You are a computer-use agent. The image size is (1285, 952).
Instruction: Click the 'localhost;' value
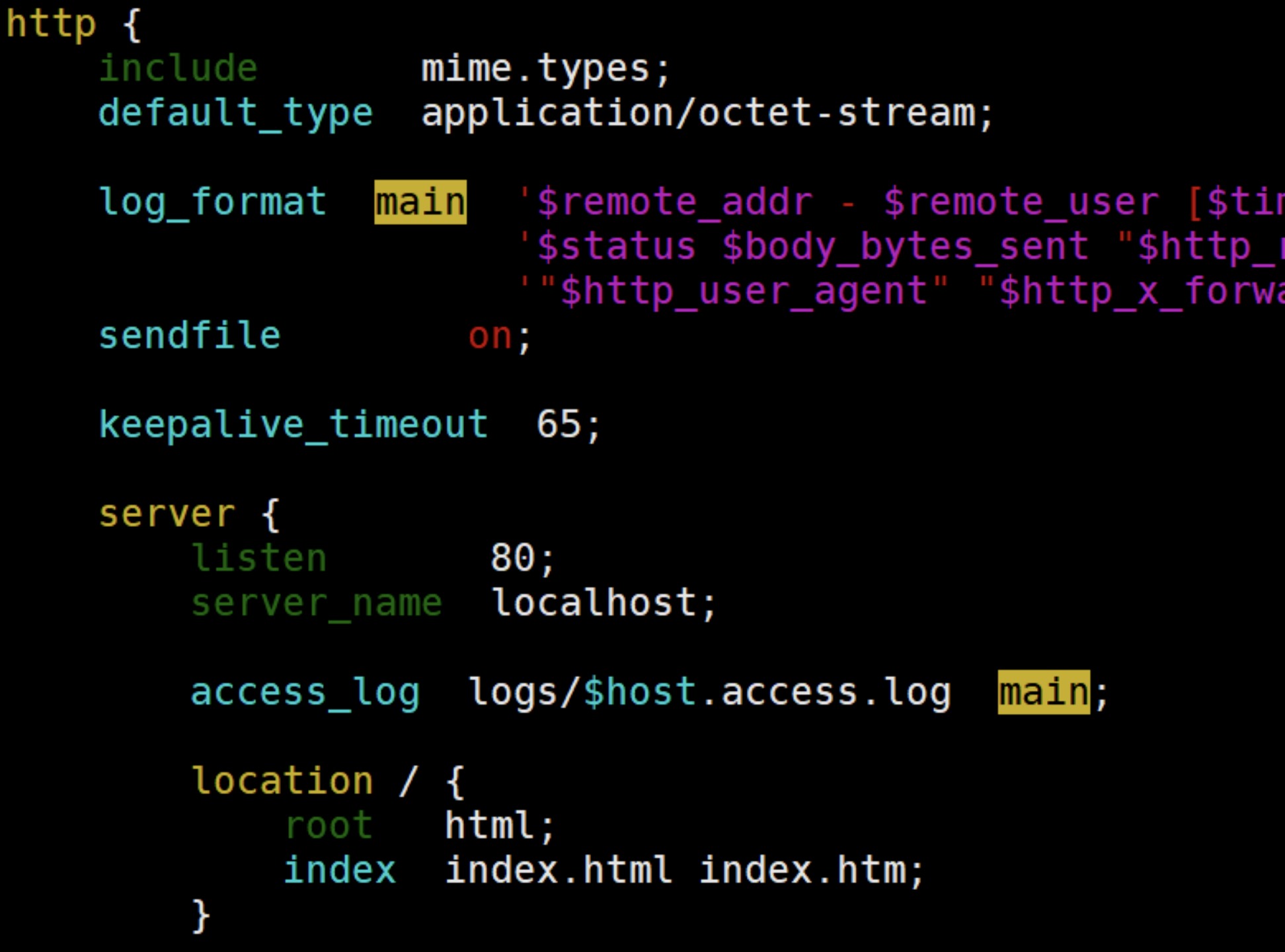604,604
